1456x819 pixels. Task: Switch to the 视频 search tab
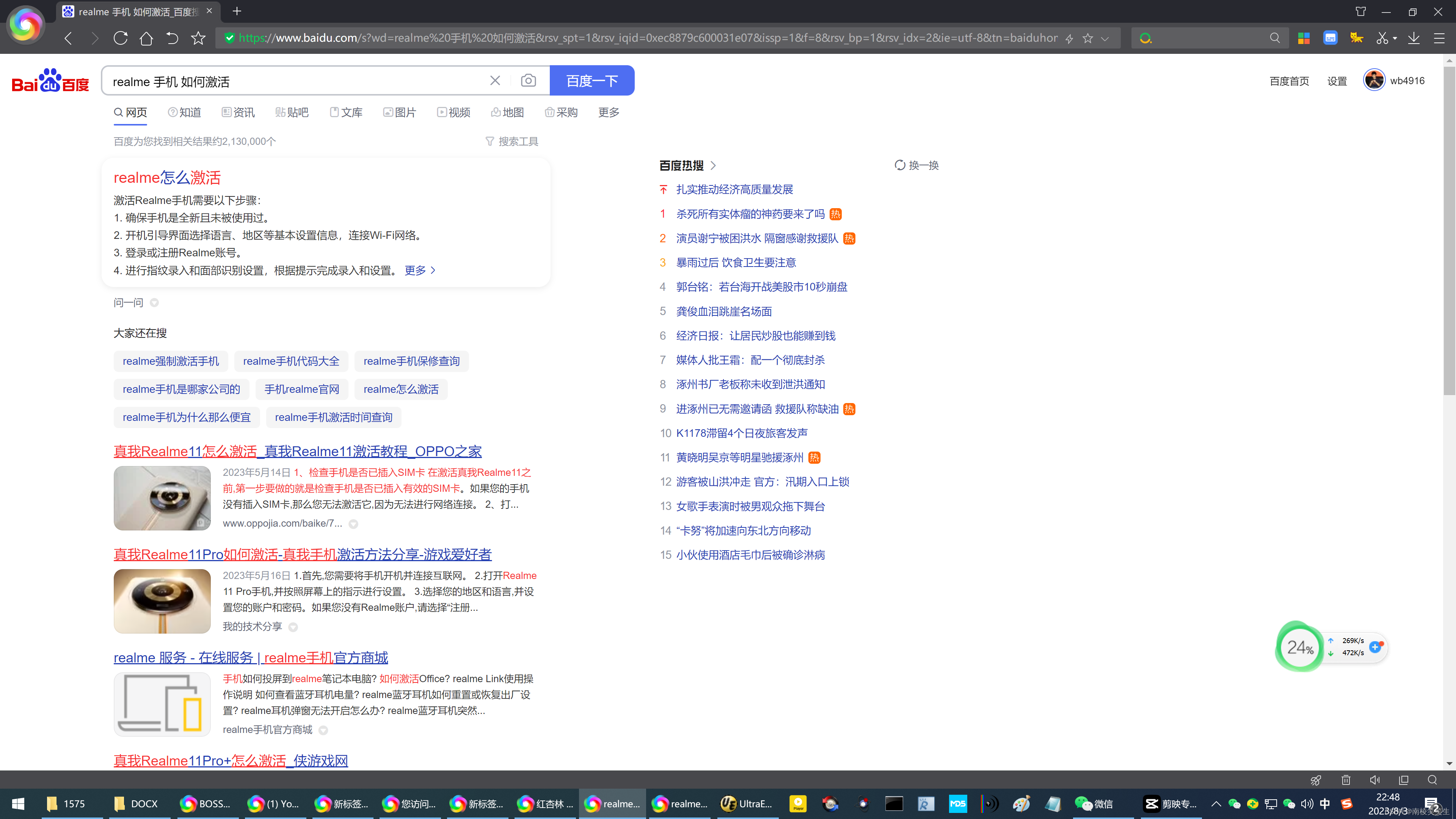[453, 113]
